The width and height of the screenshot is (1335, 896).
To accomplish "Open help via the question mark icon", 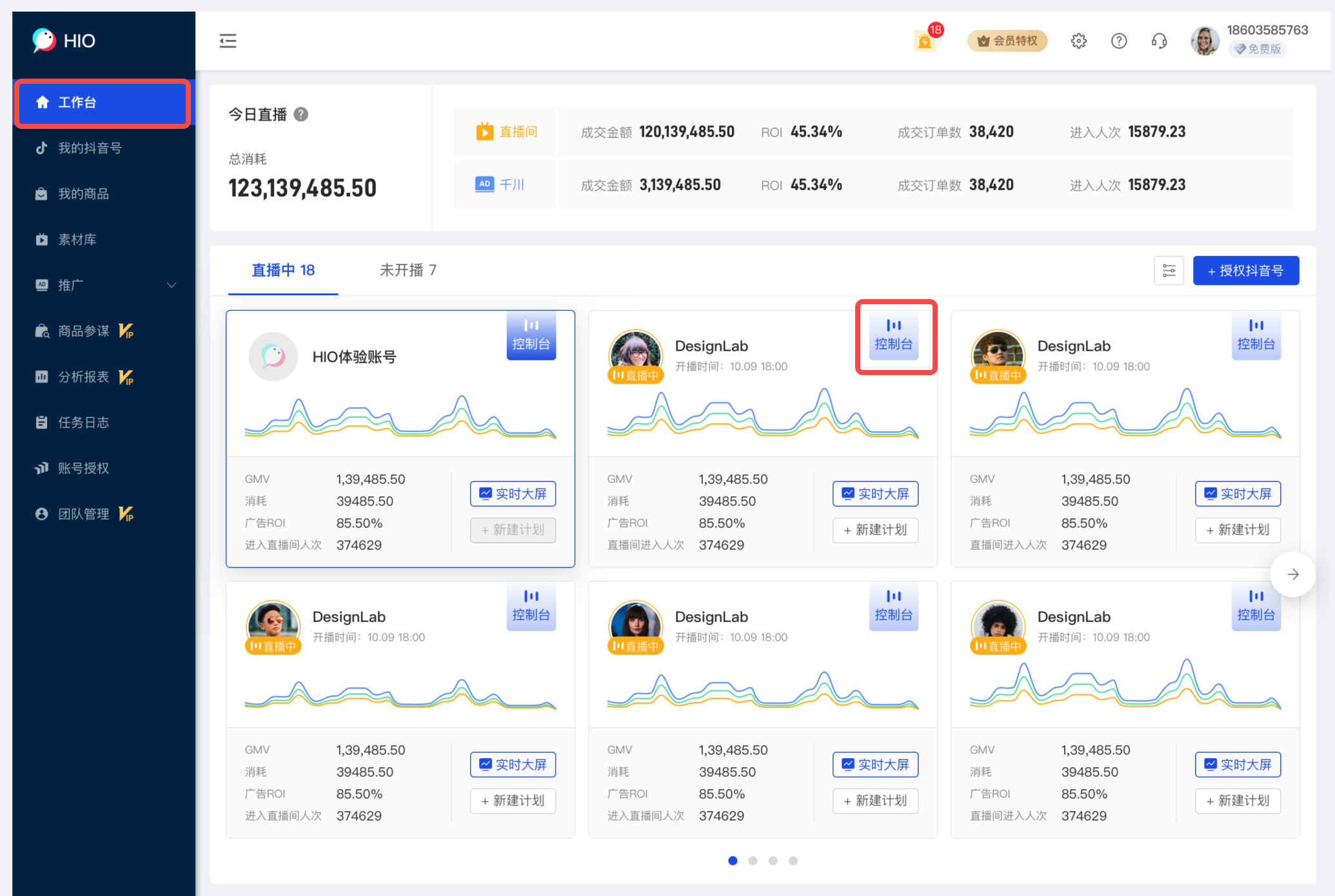I will pos(1118,41).
